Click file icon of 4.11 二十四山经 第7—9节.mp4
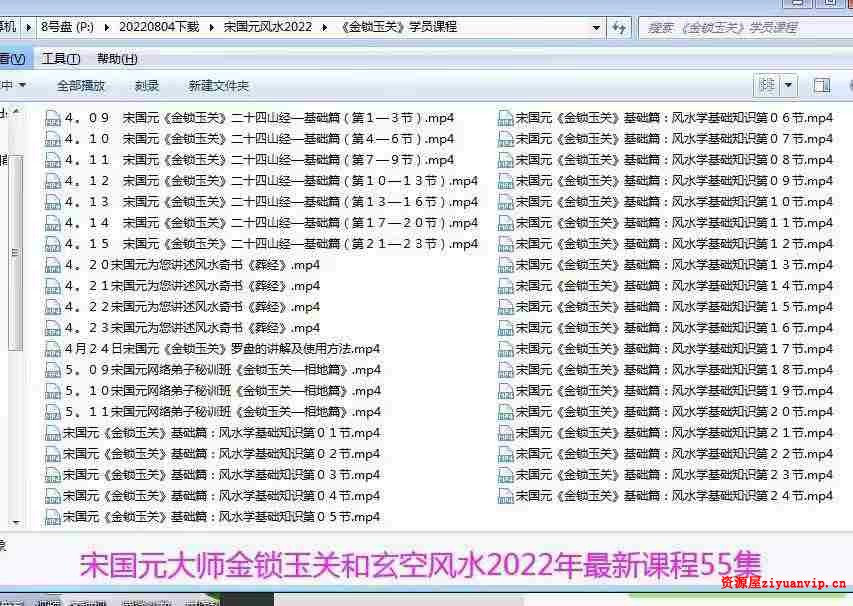 53,160
